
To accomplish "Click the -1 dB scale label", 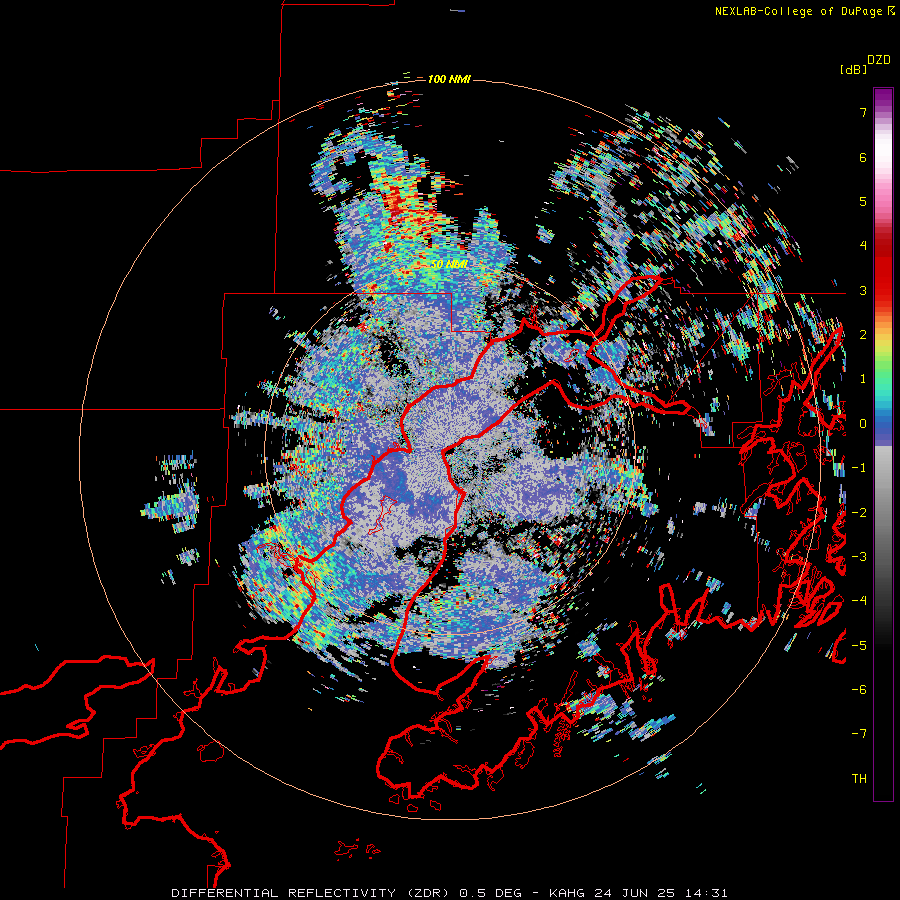I will pyautogui.click(x=859, y=468).
